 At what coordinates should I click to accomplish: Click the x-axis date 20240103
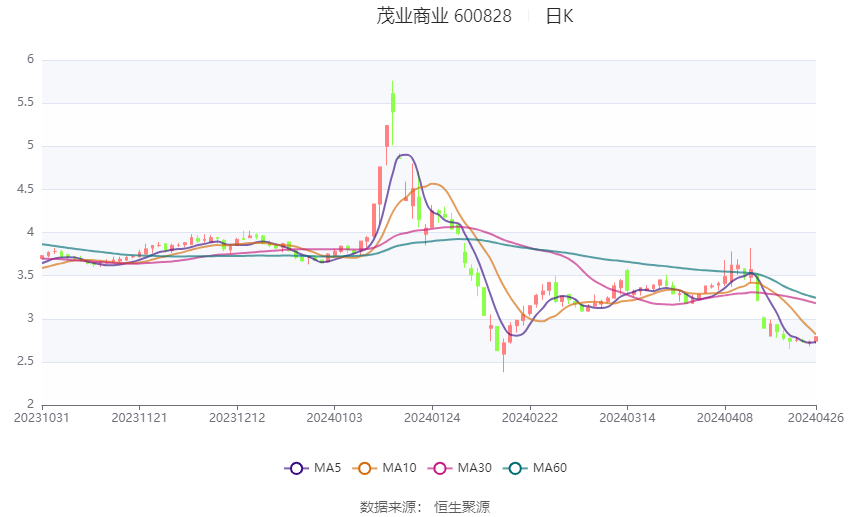(334, 418)
